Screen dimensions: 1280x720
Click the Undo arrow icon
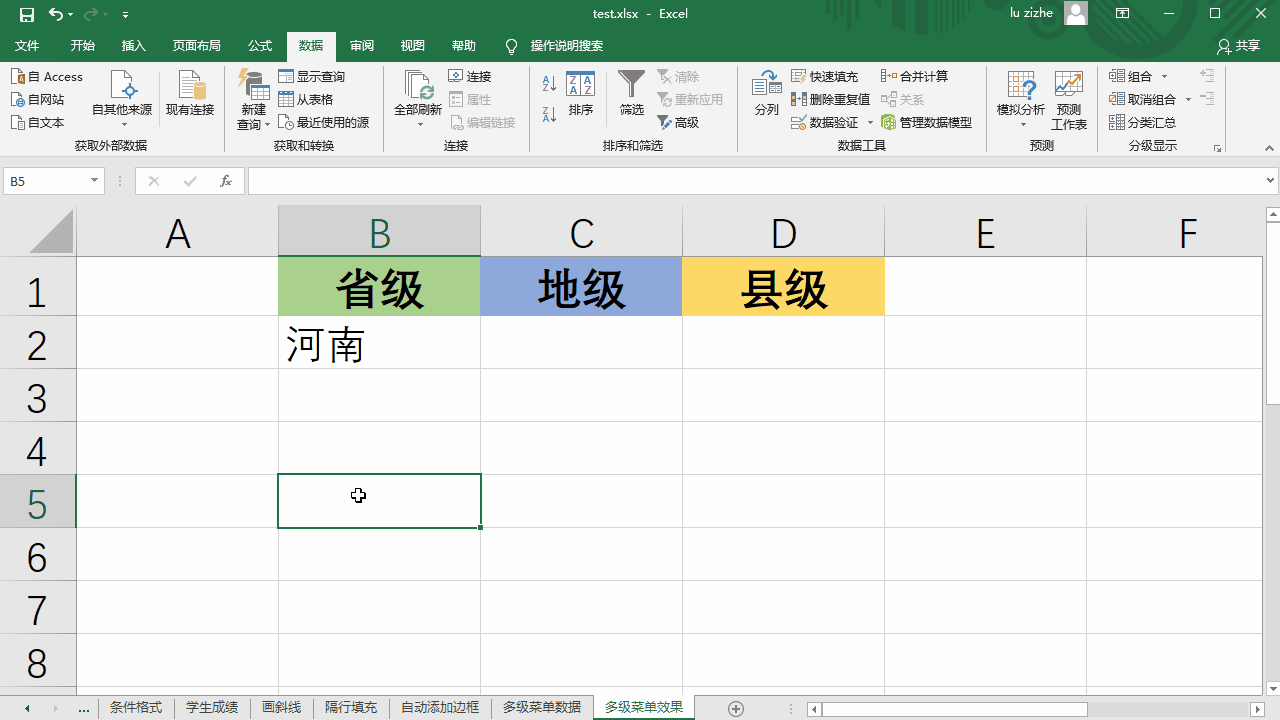56,14
